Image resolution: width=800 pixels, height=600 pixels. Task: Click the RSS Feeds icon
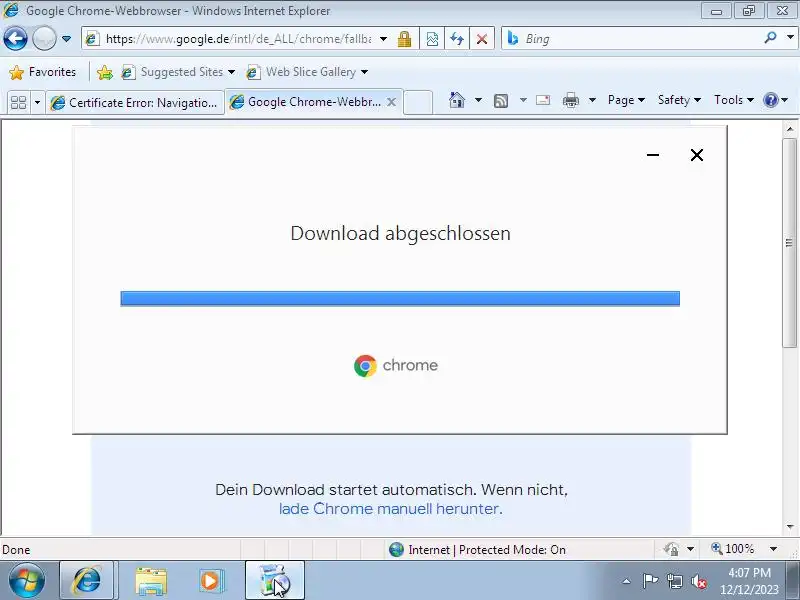coord(501,101)
